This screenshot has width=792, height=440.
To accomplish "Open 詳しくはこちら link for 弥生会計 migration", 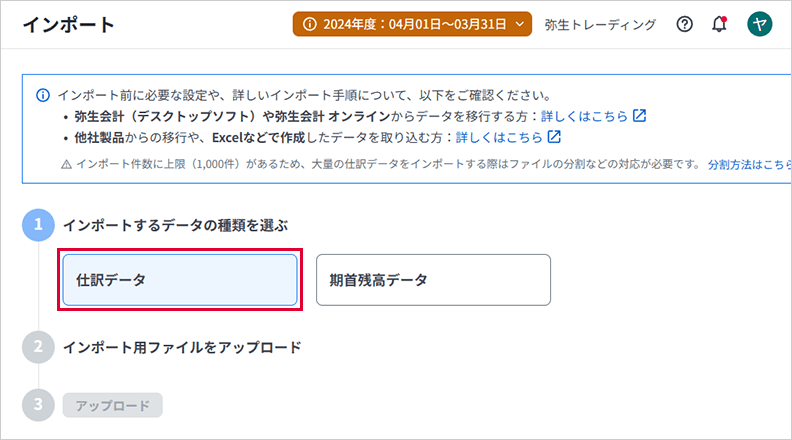I will point(584,116).
